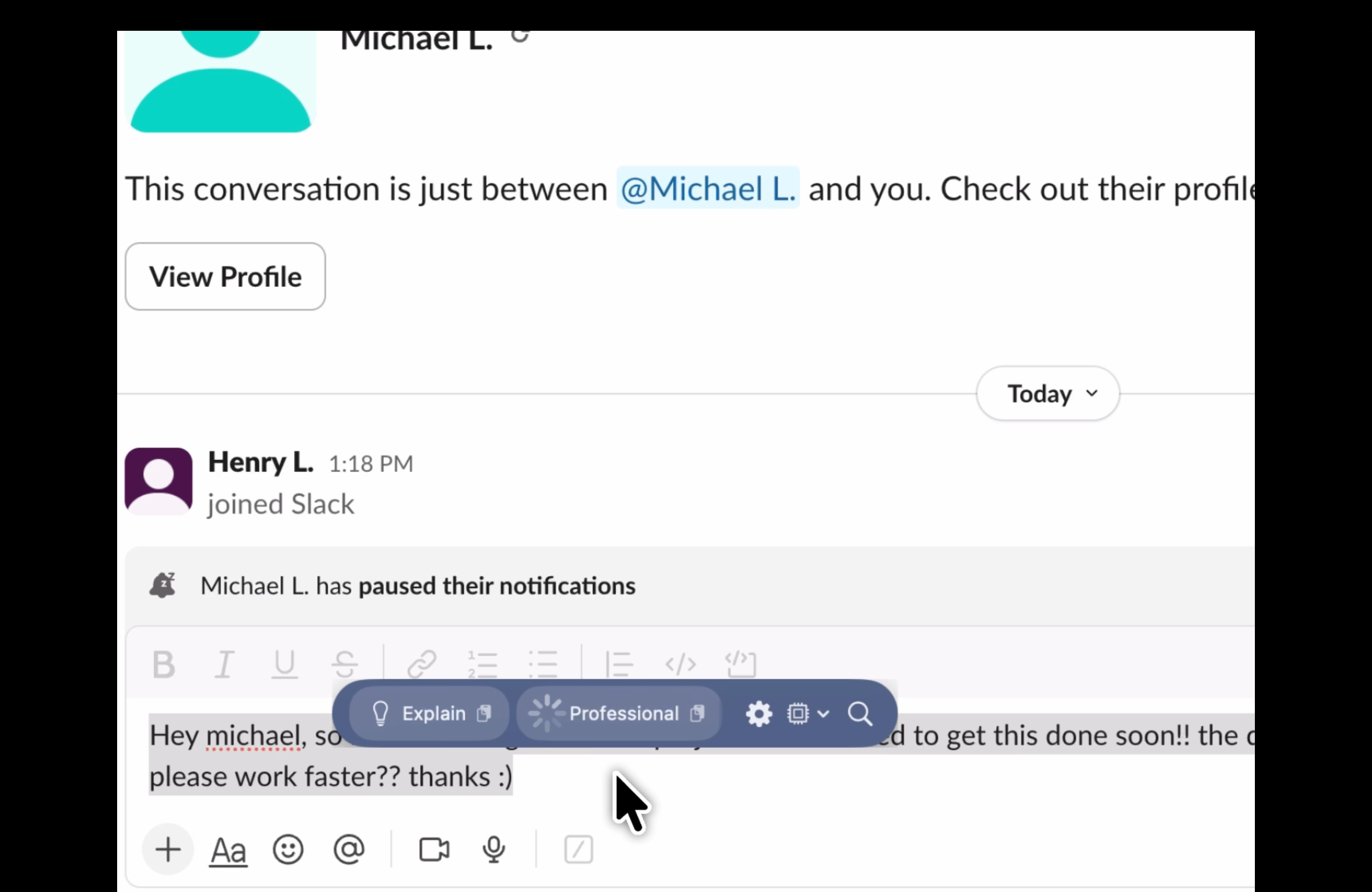
Task: Open the @Michael L. mention link
Action: click(708, 188)
